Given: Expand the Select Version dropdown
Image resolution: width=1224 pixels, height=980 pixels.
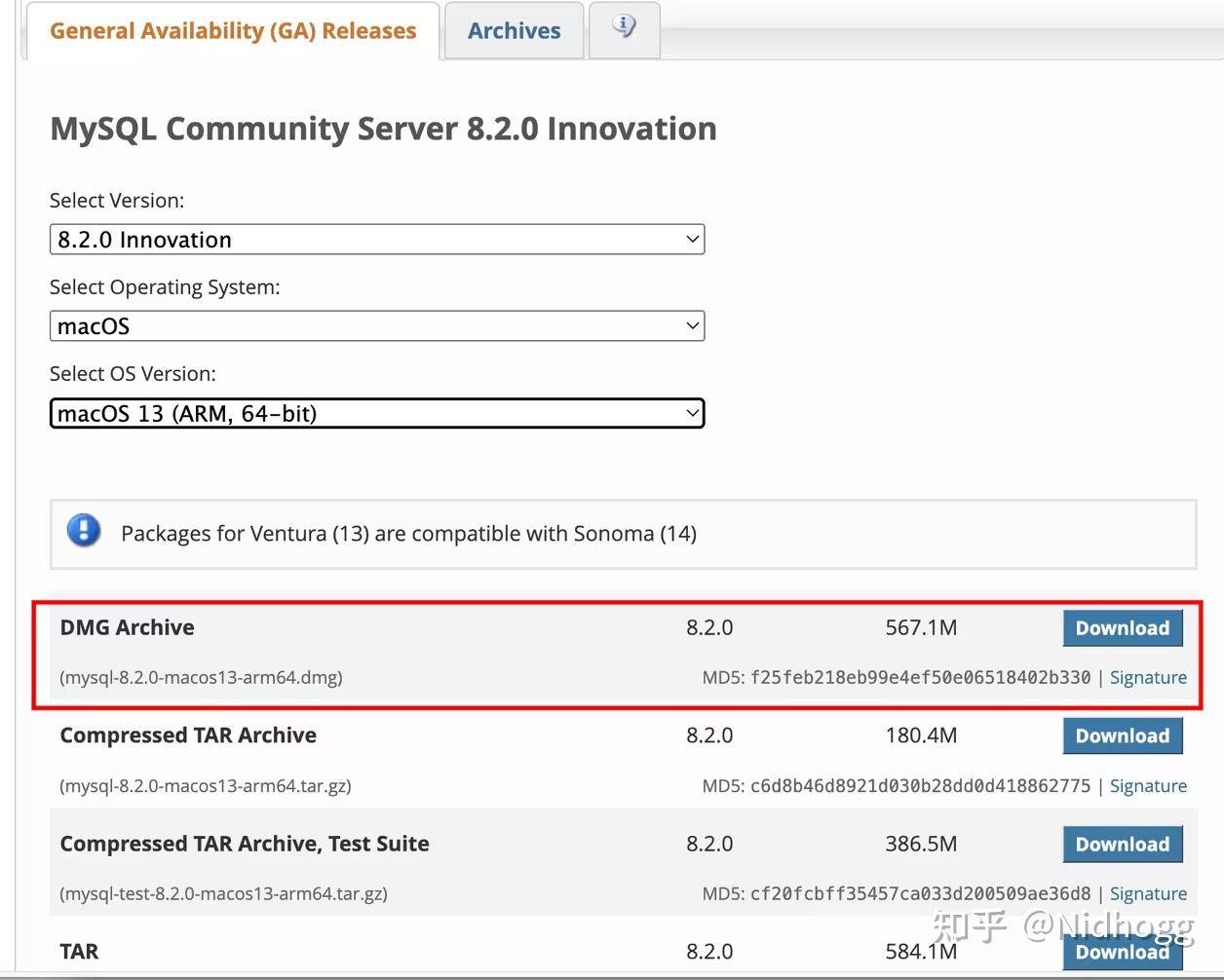Looking at the screenshot, I should [x=376, y=240].
